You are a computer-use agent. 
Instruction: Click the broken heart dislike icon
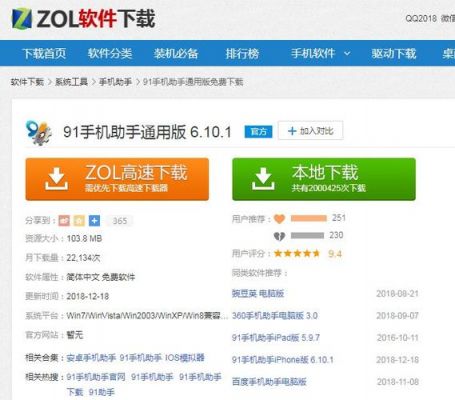(x=279, y=236)
